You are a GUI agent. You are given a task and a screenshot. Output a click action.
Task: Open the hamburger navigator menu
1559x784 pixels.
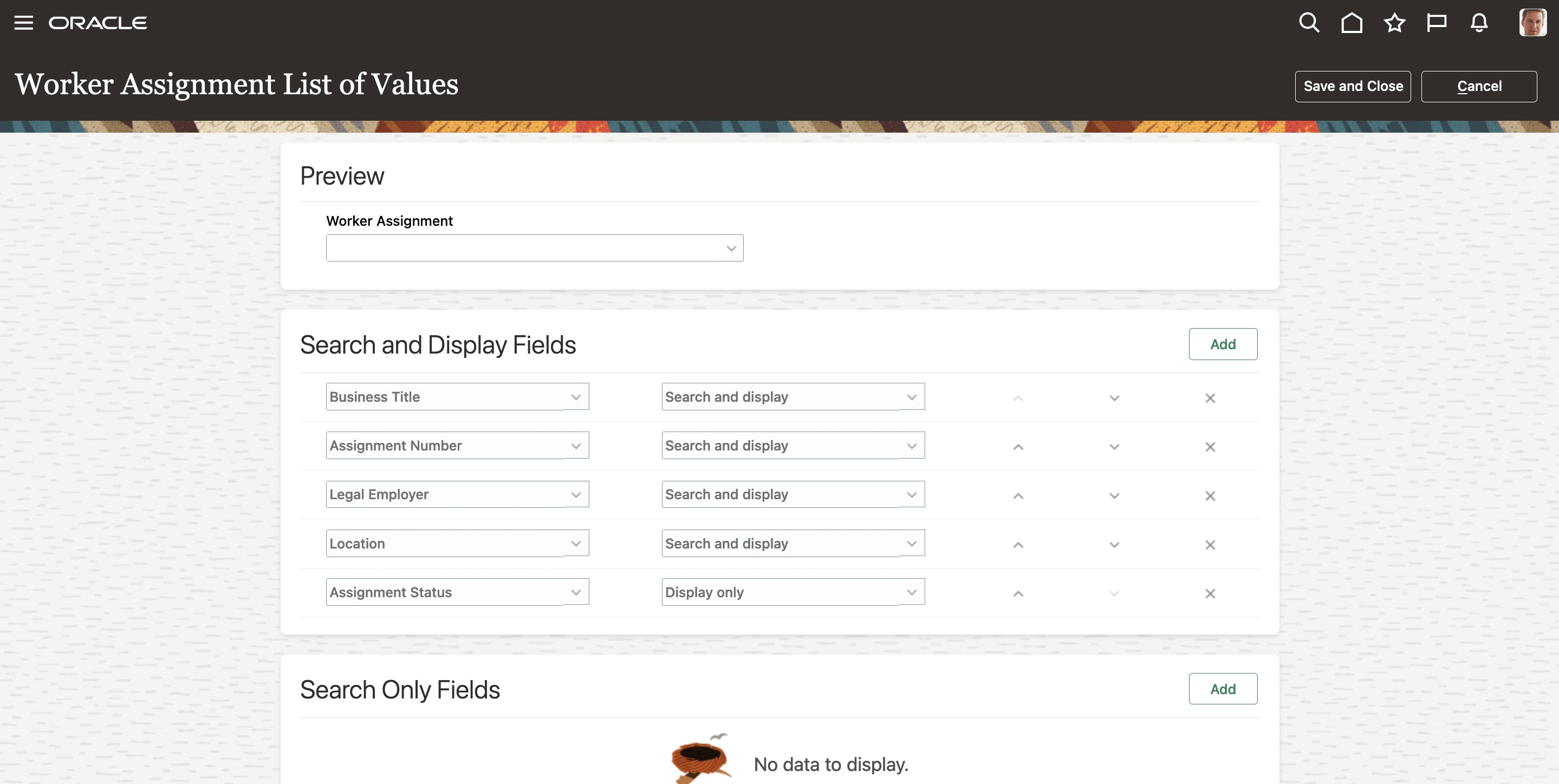point(24,23)
